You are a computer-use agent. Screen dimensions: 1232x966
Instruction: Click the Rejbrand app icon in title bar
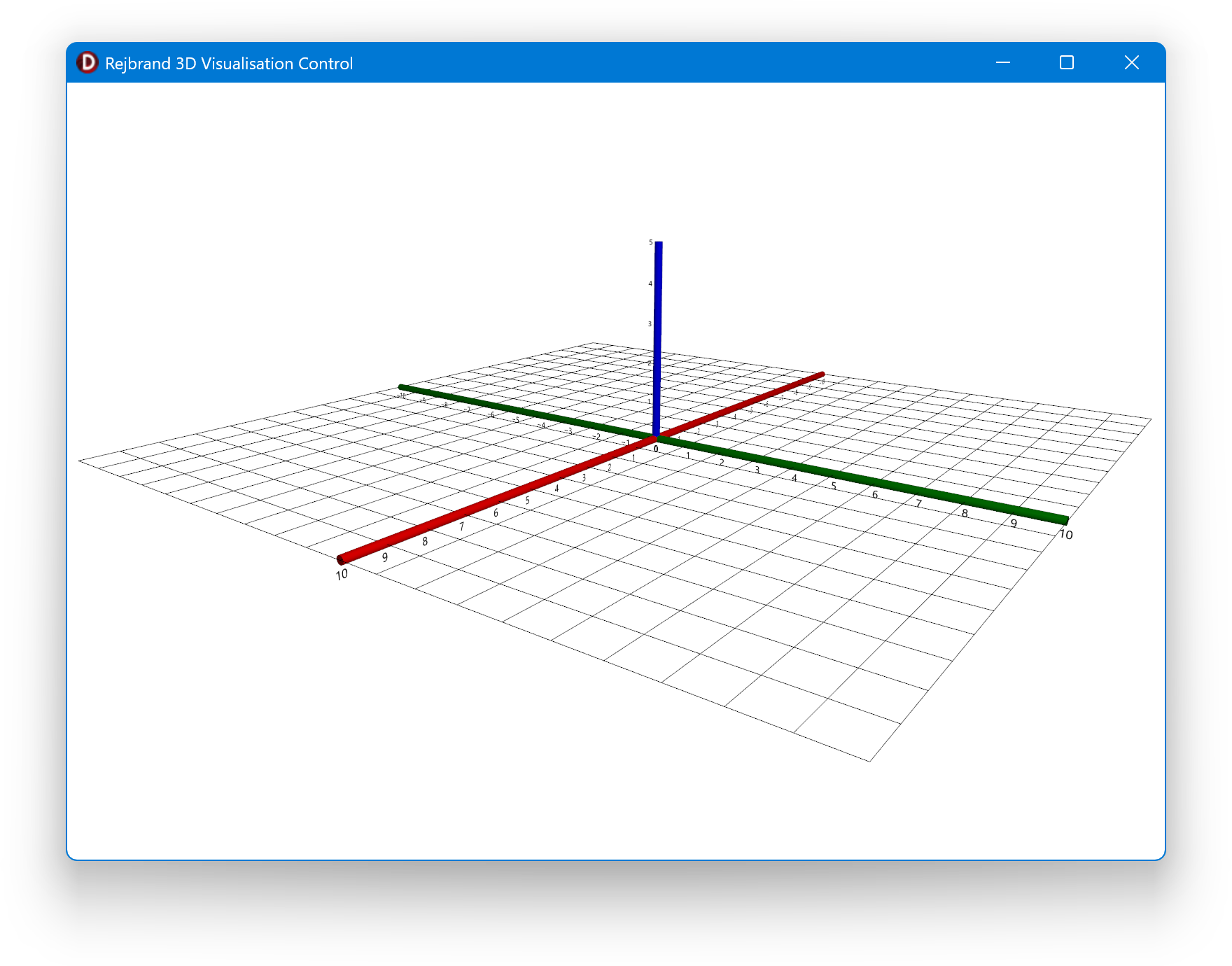tap(87, 63)
